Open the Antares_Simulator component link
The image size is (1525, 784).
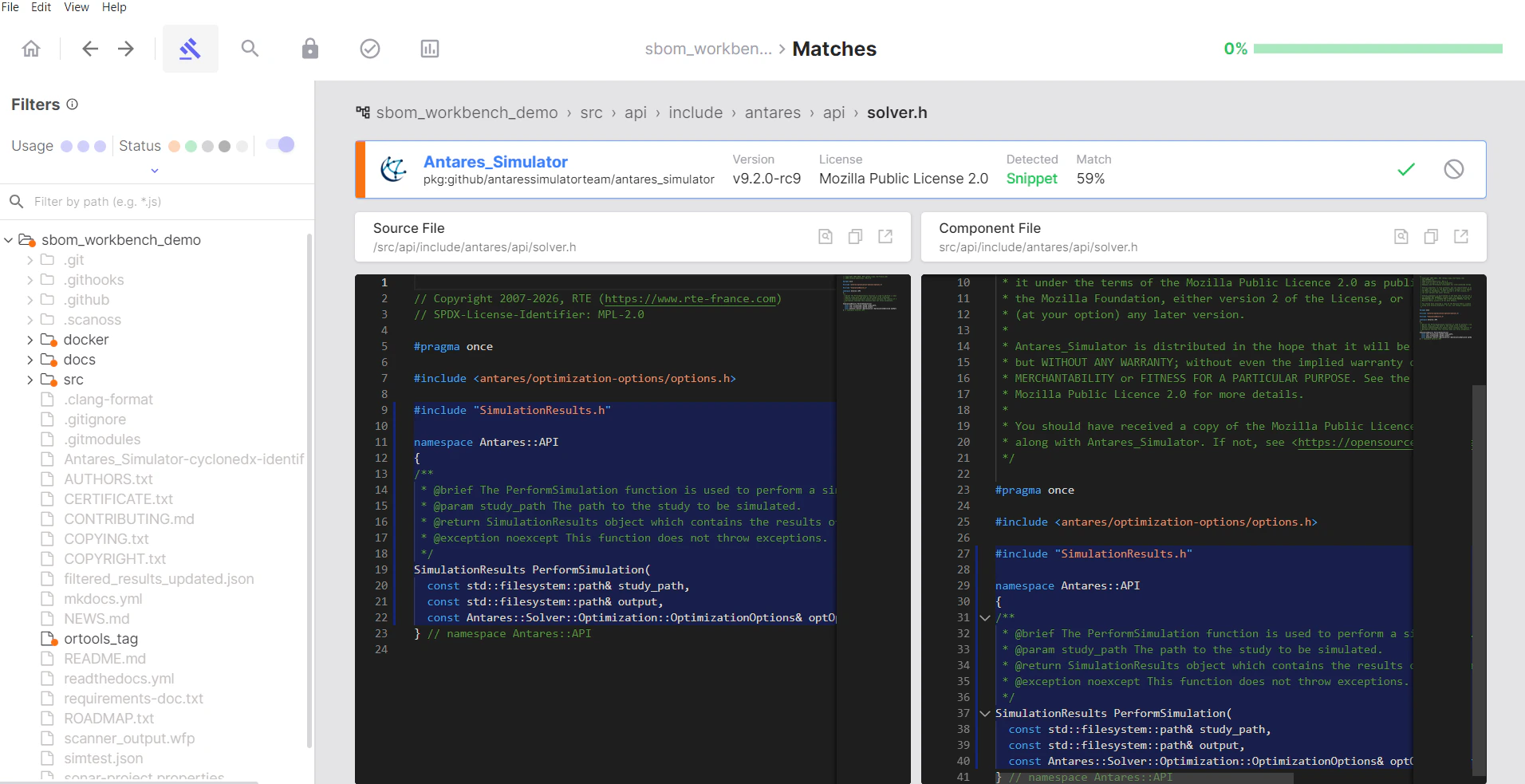[x=495, y=162]
